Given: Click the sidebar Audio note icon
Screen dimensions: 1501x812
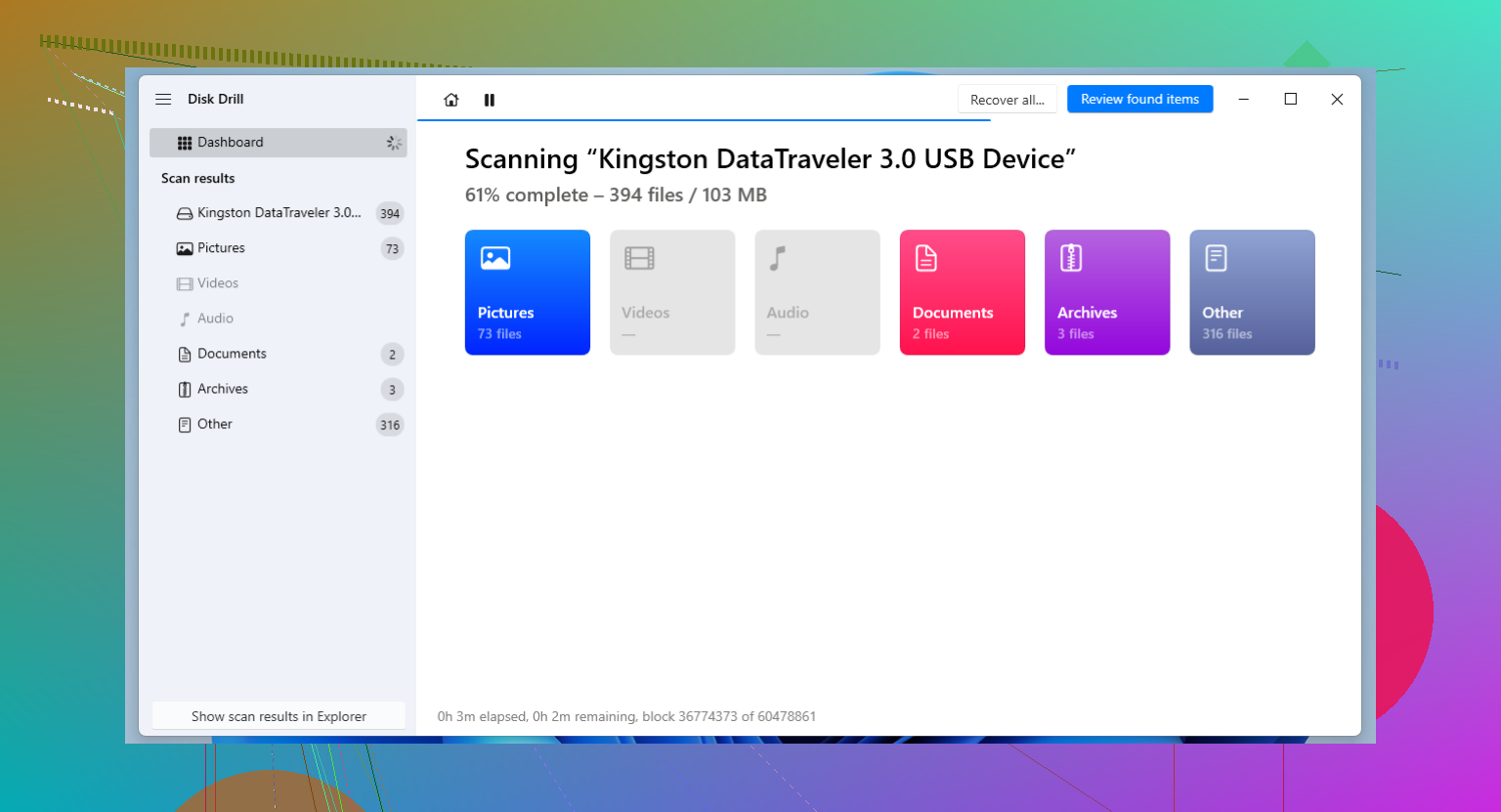Looking at the screenshot, I should pos(184,319).
